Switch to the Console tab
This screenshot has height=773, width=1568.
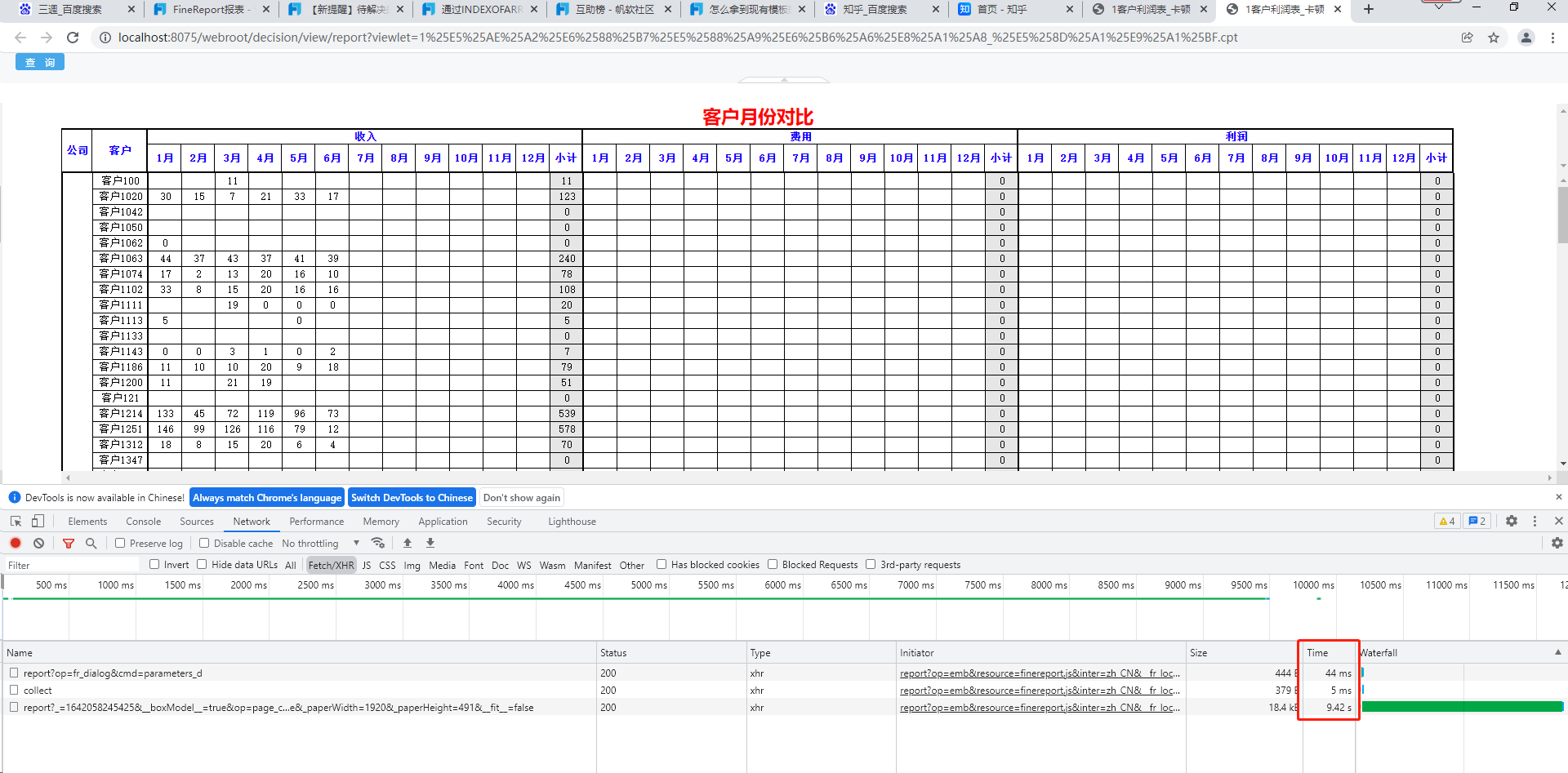pos(143,522)
